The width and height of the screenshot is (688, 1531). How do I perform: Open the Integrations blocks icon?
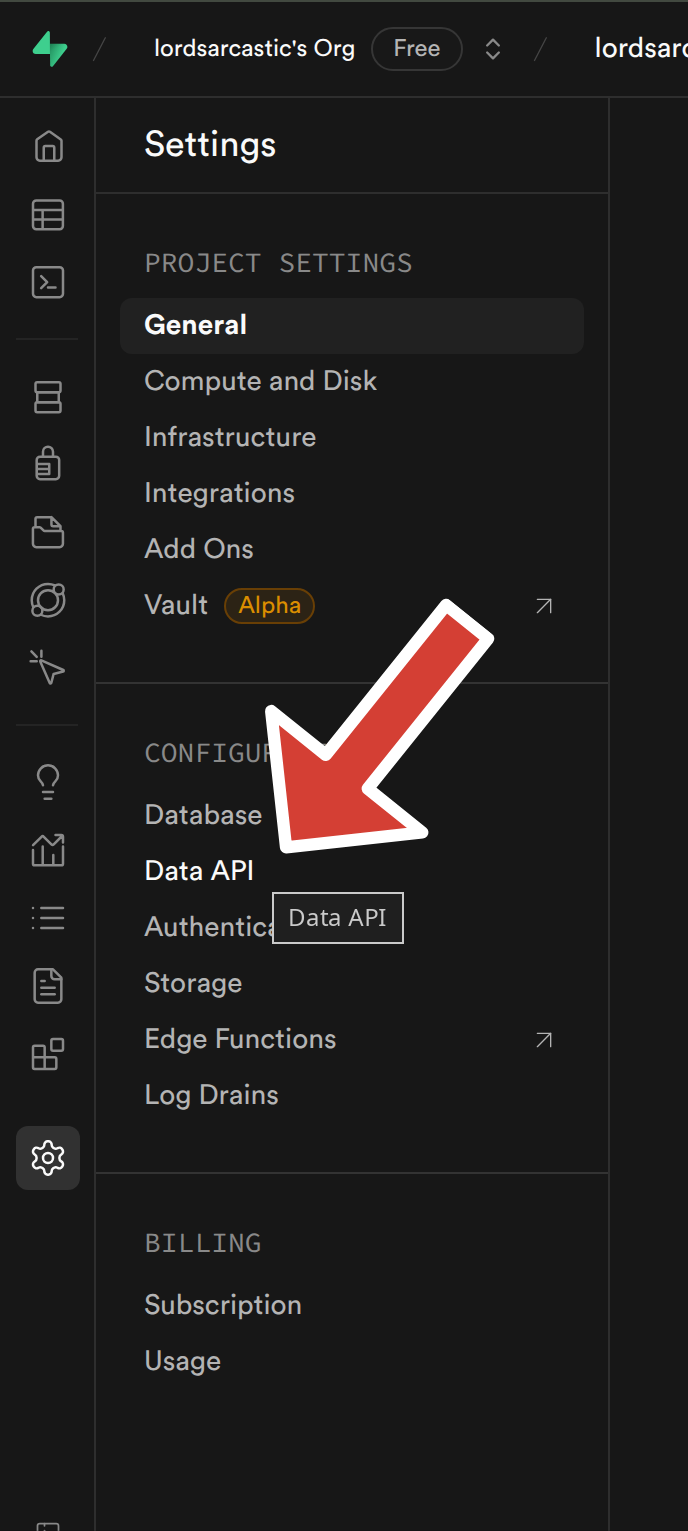pos(48,1055)
